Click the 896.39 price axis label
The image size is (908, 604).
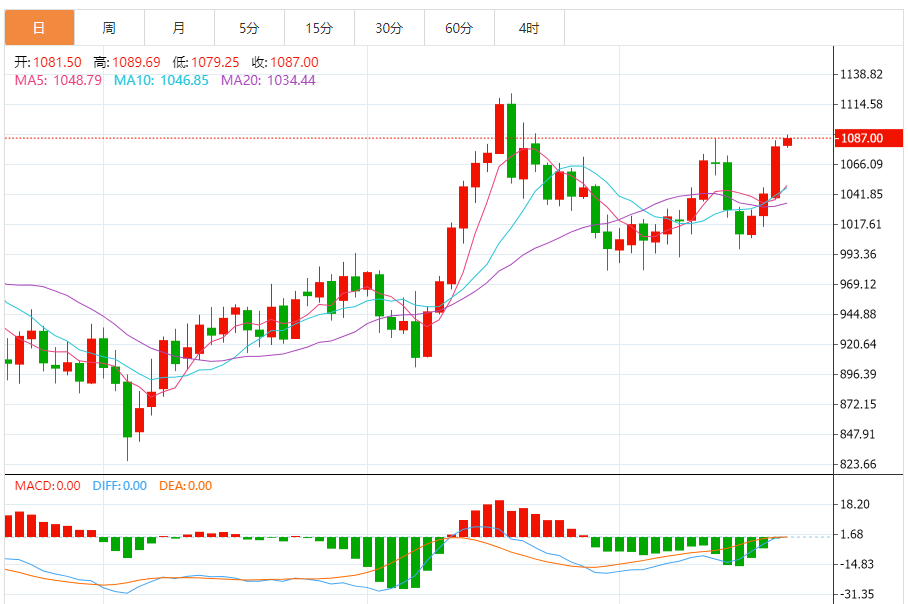pos(858,374)
